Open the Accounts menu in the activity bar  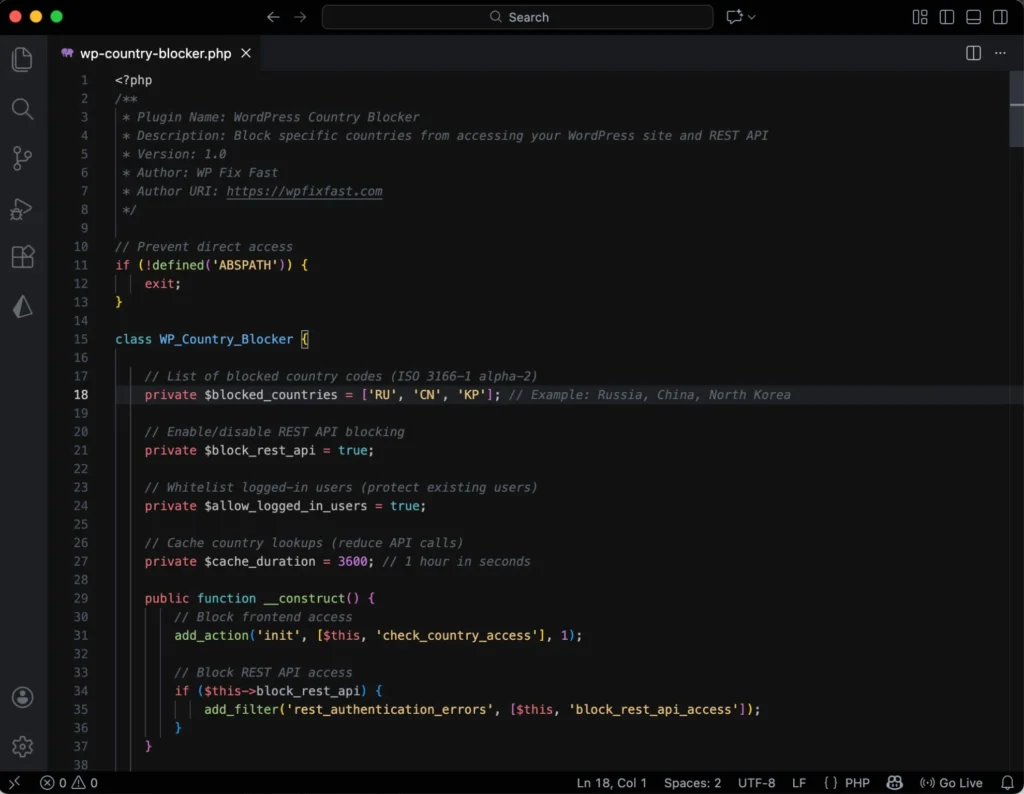click(x=22, y=697)
